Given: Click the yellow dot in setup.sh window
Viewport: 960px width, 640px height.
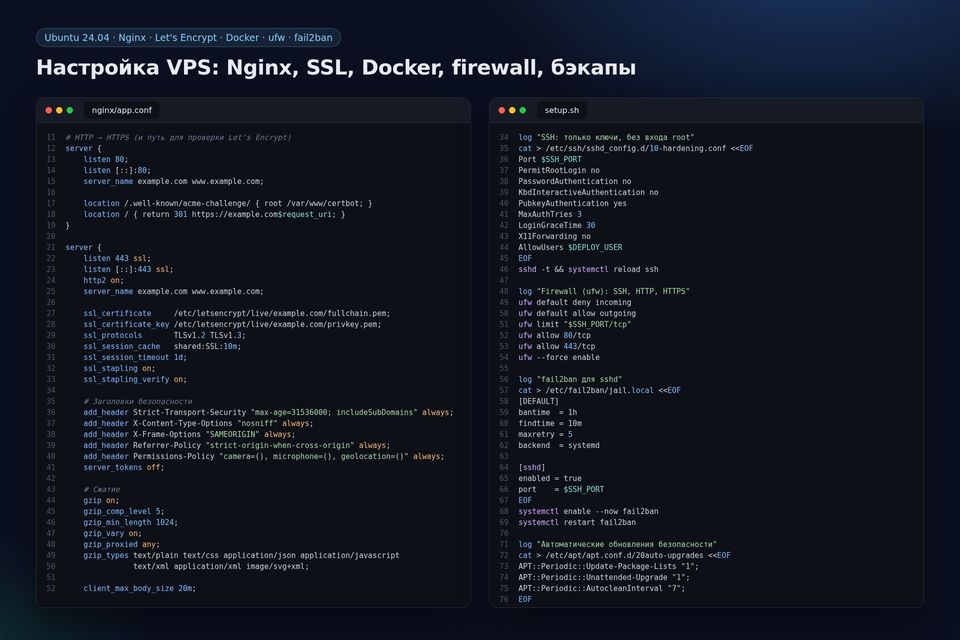Looking at the screenshot, I should [512, 110].
